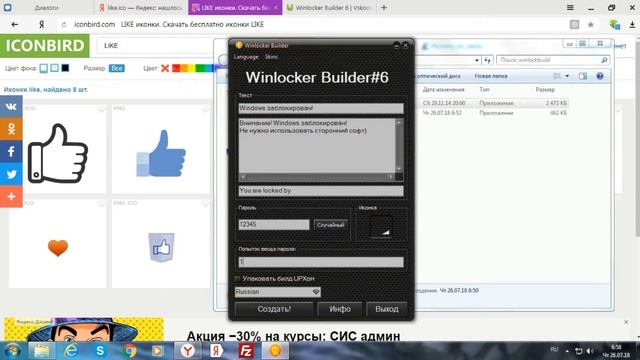
Task: Click Explorer change view icon
Action: pyautogui.click(x=557, y=76)
